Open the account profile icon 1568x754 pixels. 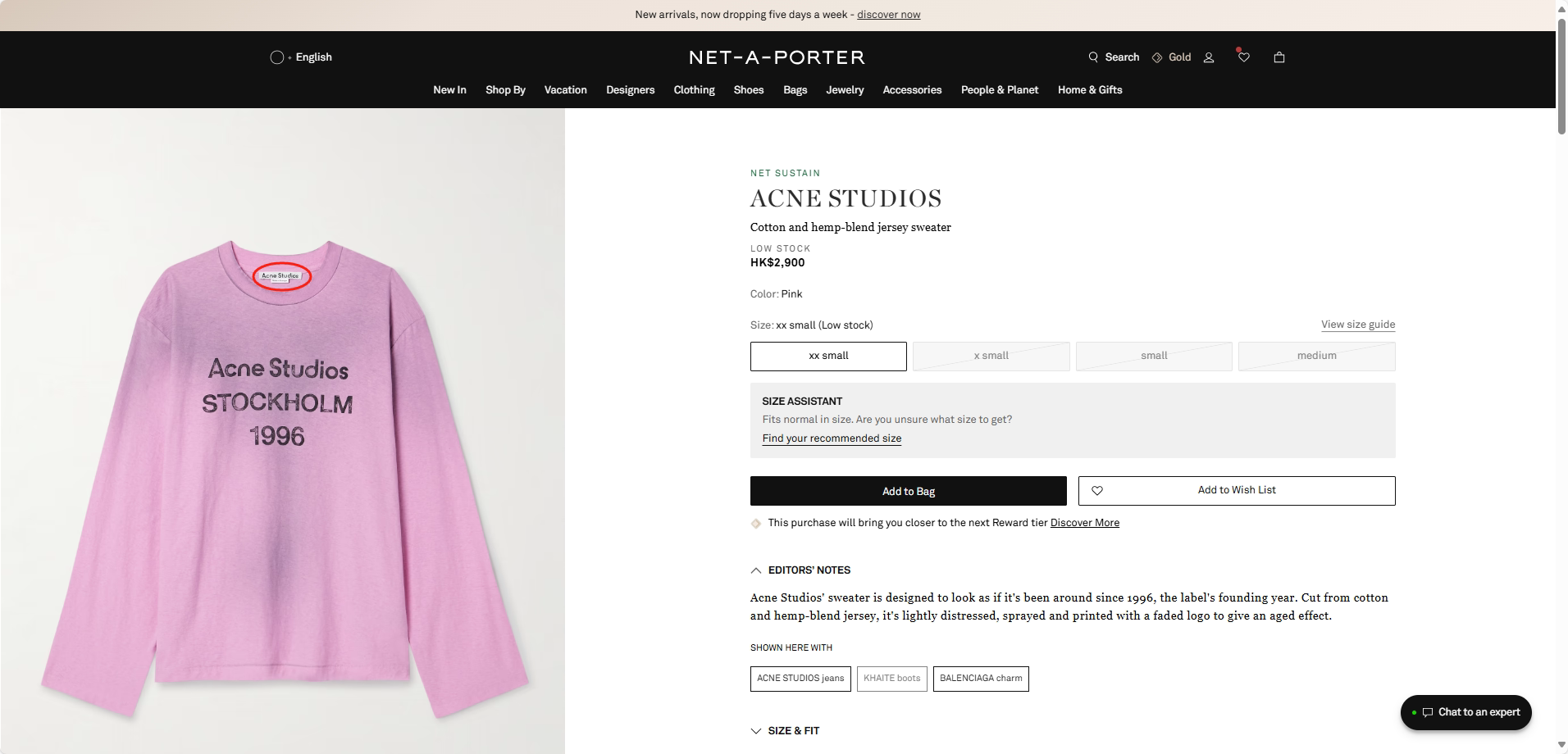coord(1208,57)
